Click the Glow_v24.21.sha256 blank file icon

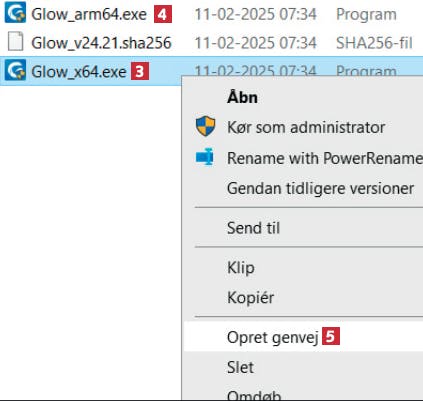pyautogui.click(x=15, y=41)
